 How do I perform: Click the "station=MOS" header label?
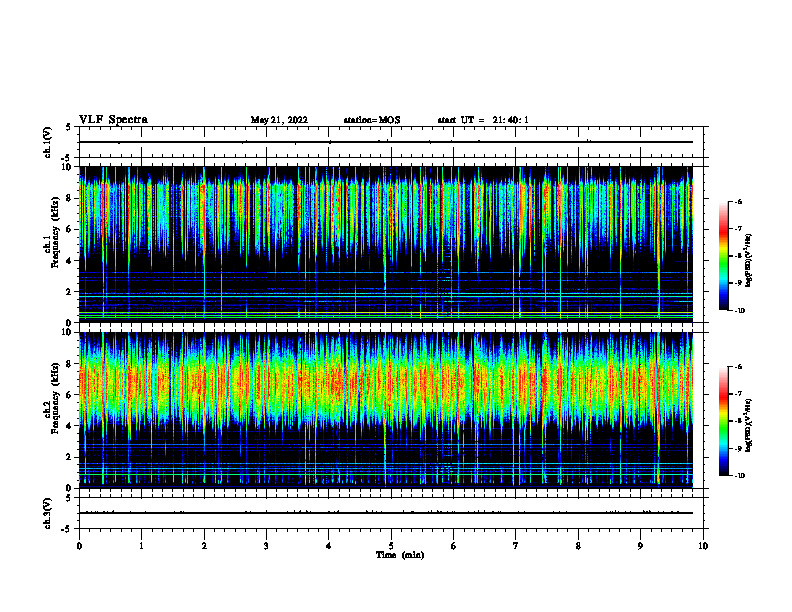372,120
